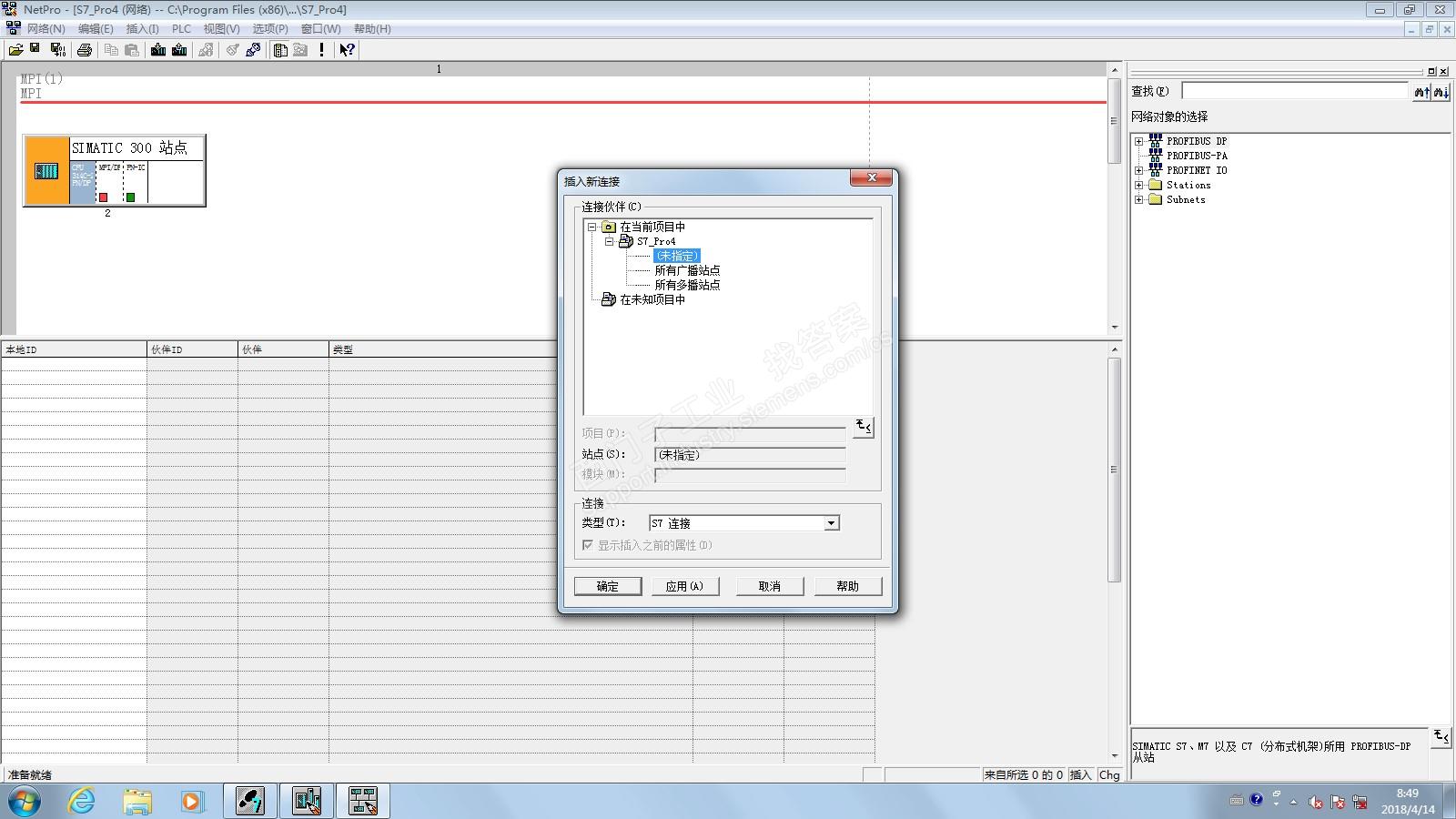The width and height of the screenshot is (1456, 819).
Task: Click the 确定 button in dialog
Action: coord(608,586)
